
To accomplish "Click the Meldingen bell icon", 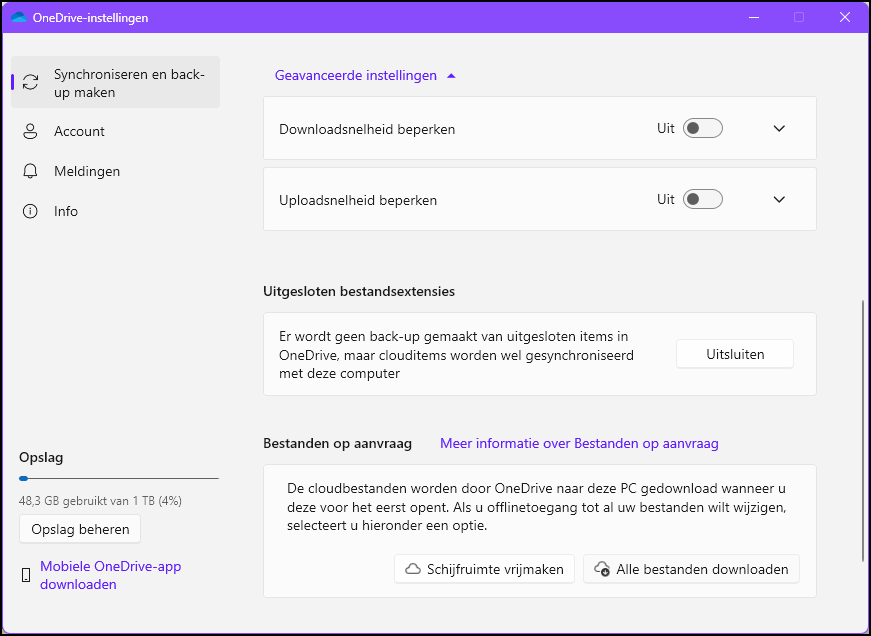I will pos(30,171).
